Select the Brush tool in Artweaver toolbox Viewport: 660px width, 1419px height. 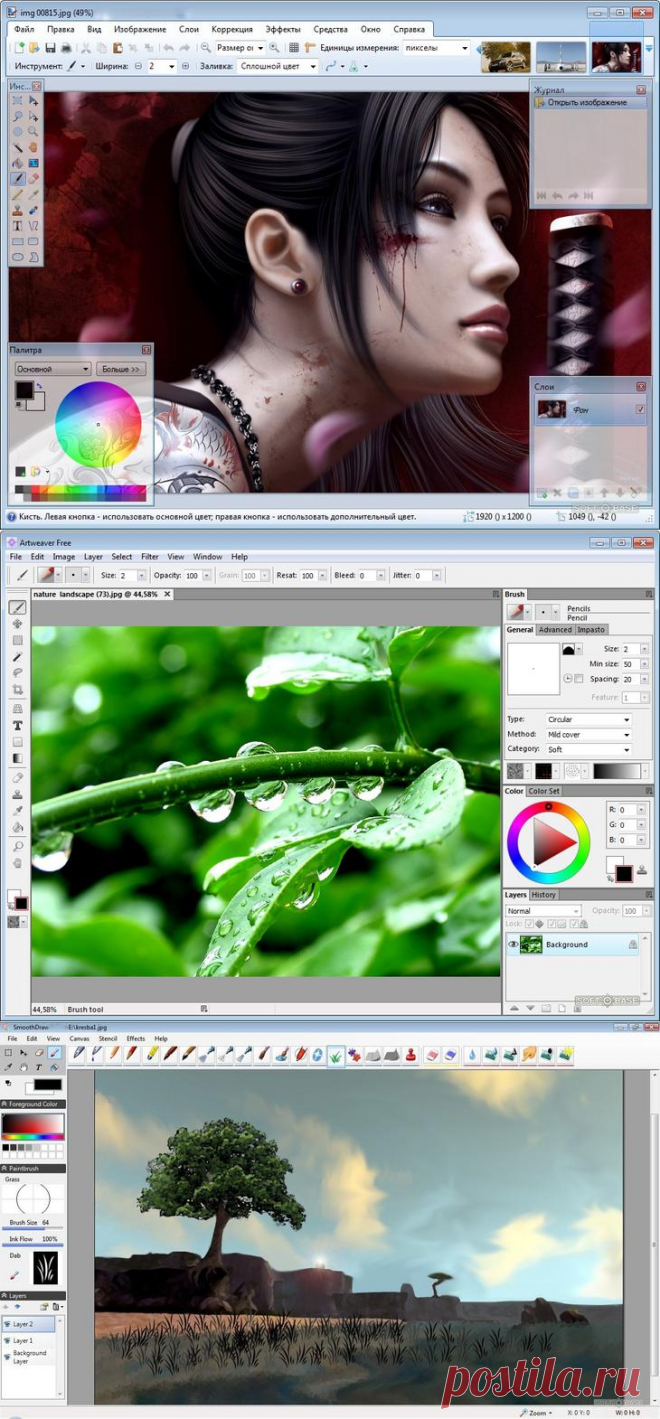pos(17,607)
